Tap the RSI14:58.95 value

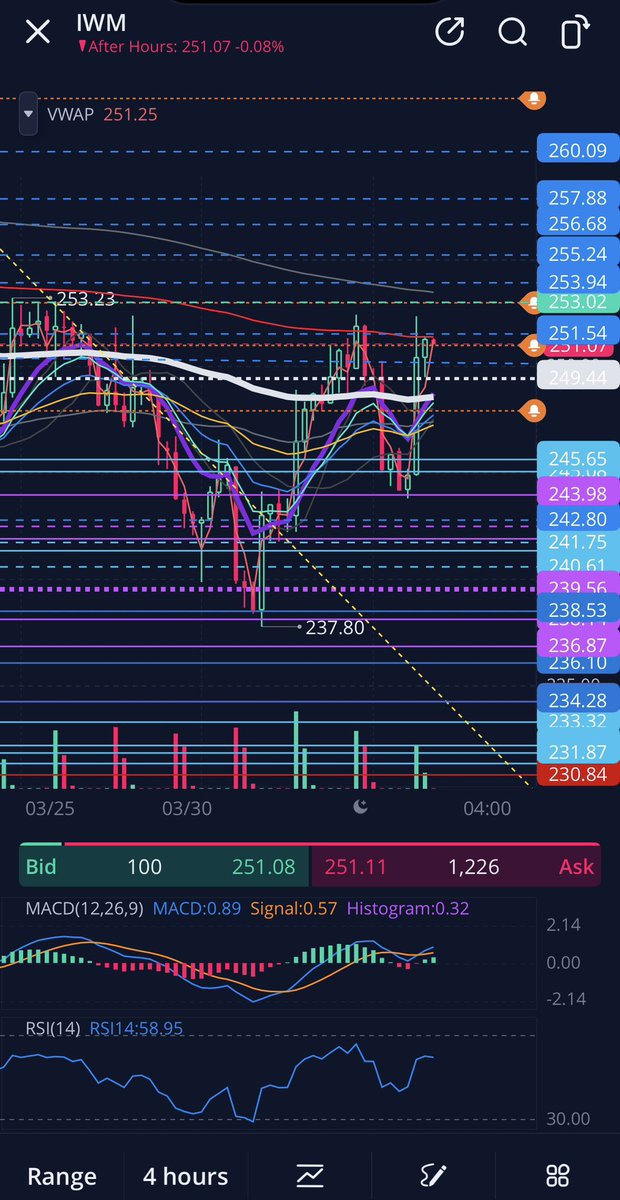pyautogui.click(x=136, y=1028)
